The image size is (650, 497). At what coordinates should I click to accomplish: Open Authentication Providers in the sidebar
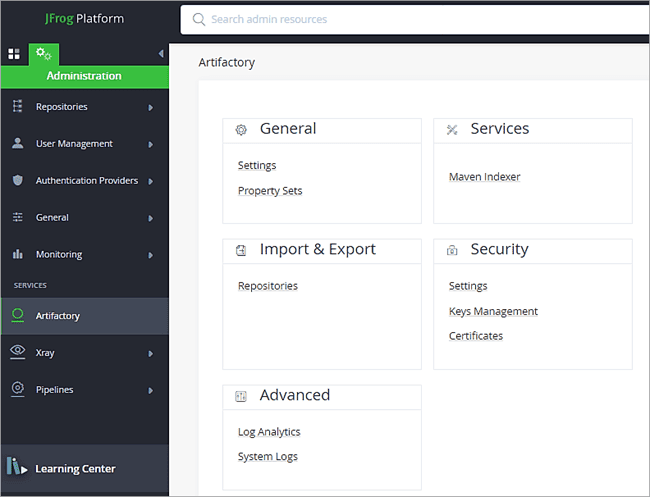(85, 180)
